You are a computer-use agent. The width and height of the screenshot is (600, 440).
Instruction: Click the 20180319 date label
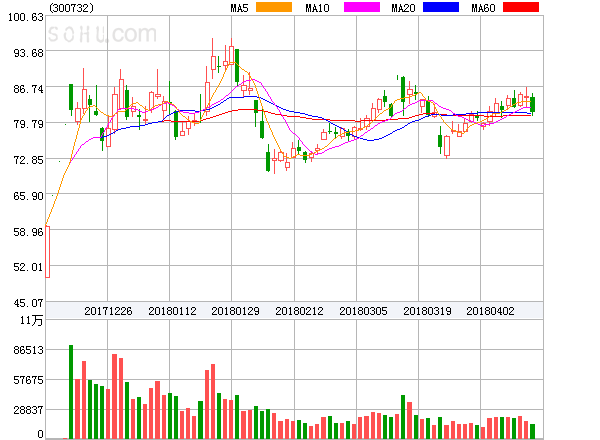[427, 311]
